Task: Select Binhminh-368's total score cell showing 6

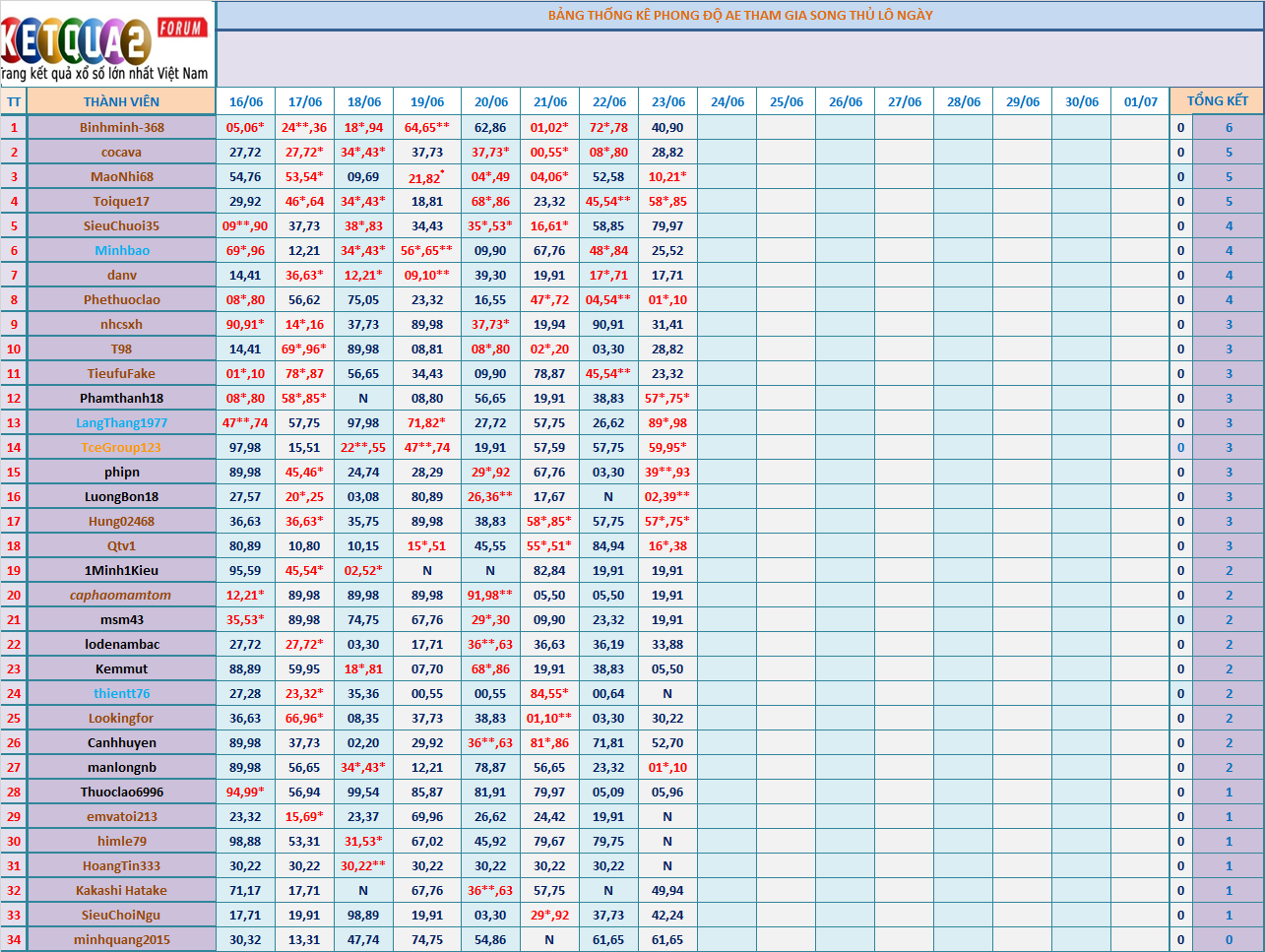Action: click(x=1228, y=127)
